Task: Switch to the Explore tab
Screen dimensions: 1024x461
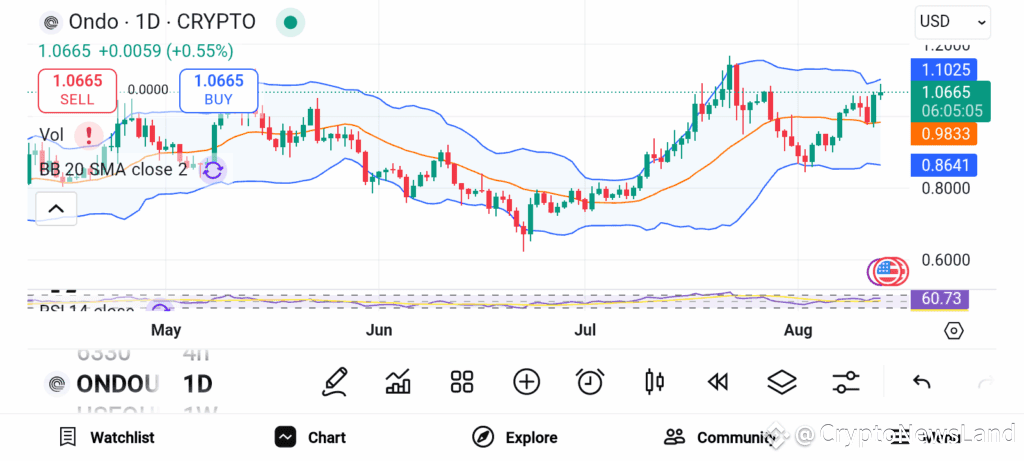Action: pyautogui.click(x=515, y=437)
